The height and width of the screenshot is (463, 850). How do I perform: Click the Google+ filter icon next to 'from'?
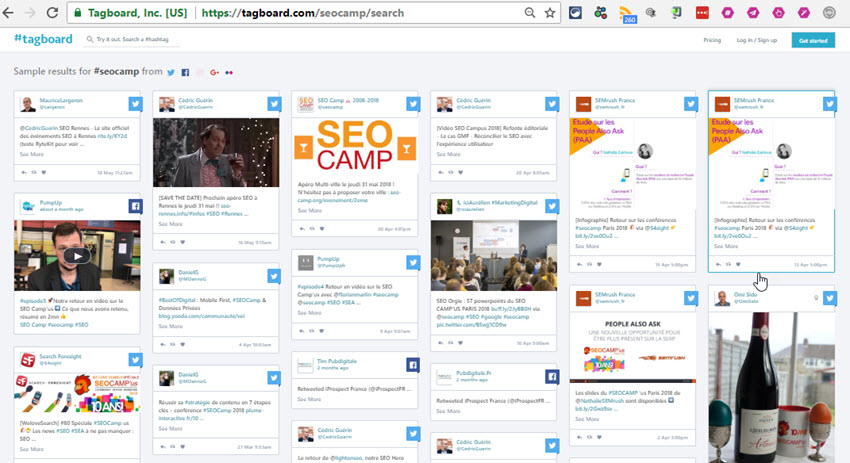pos(215,72)
